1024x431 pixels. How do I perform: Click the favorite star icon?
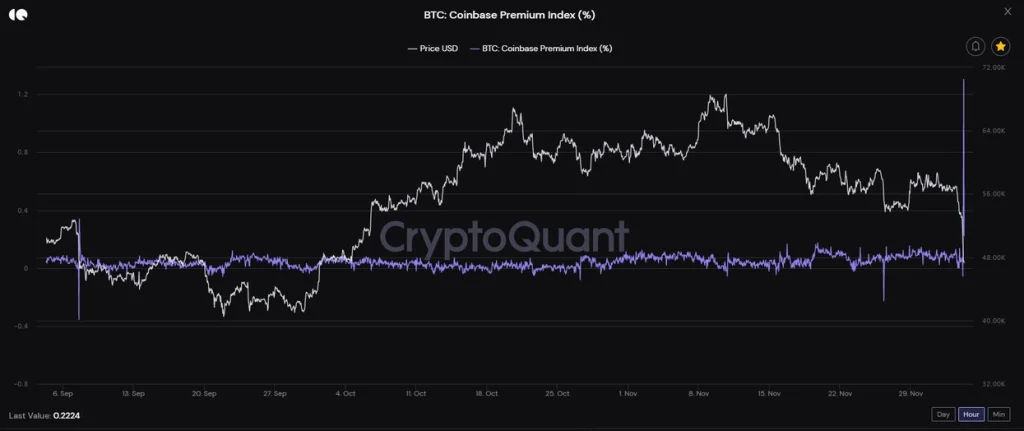point(1000,47)
